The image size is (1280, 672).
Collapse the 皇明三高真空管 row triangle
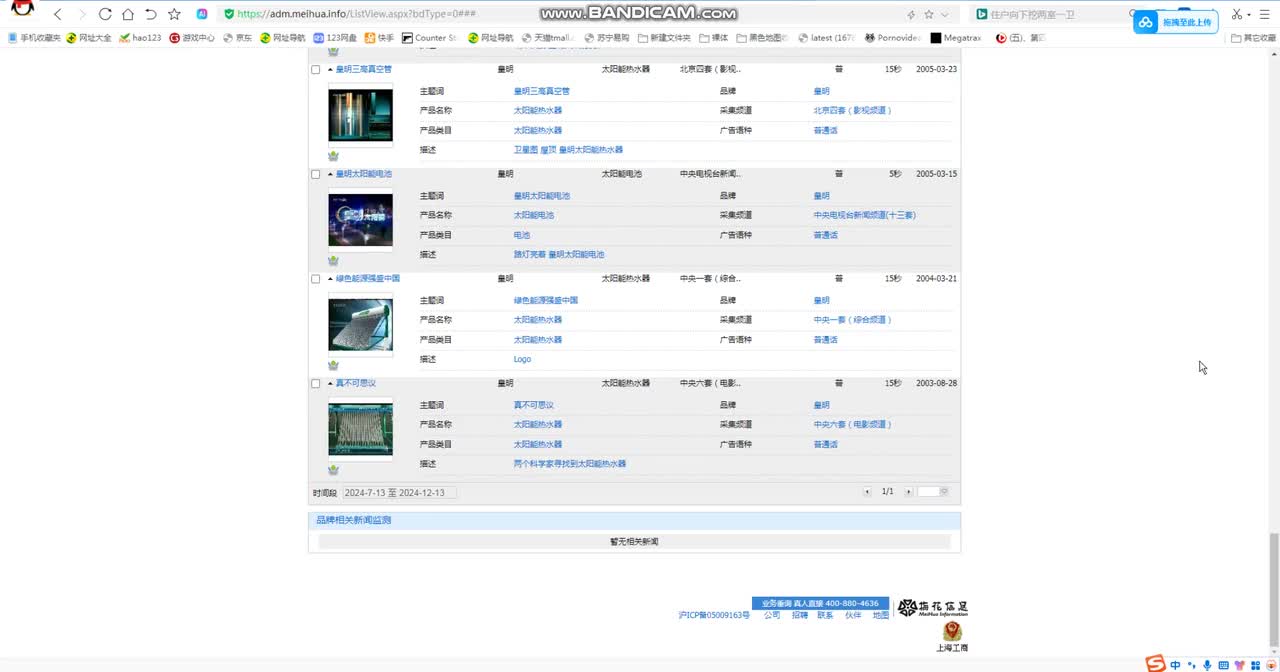pyautogui.click(x=331, y=70)
